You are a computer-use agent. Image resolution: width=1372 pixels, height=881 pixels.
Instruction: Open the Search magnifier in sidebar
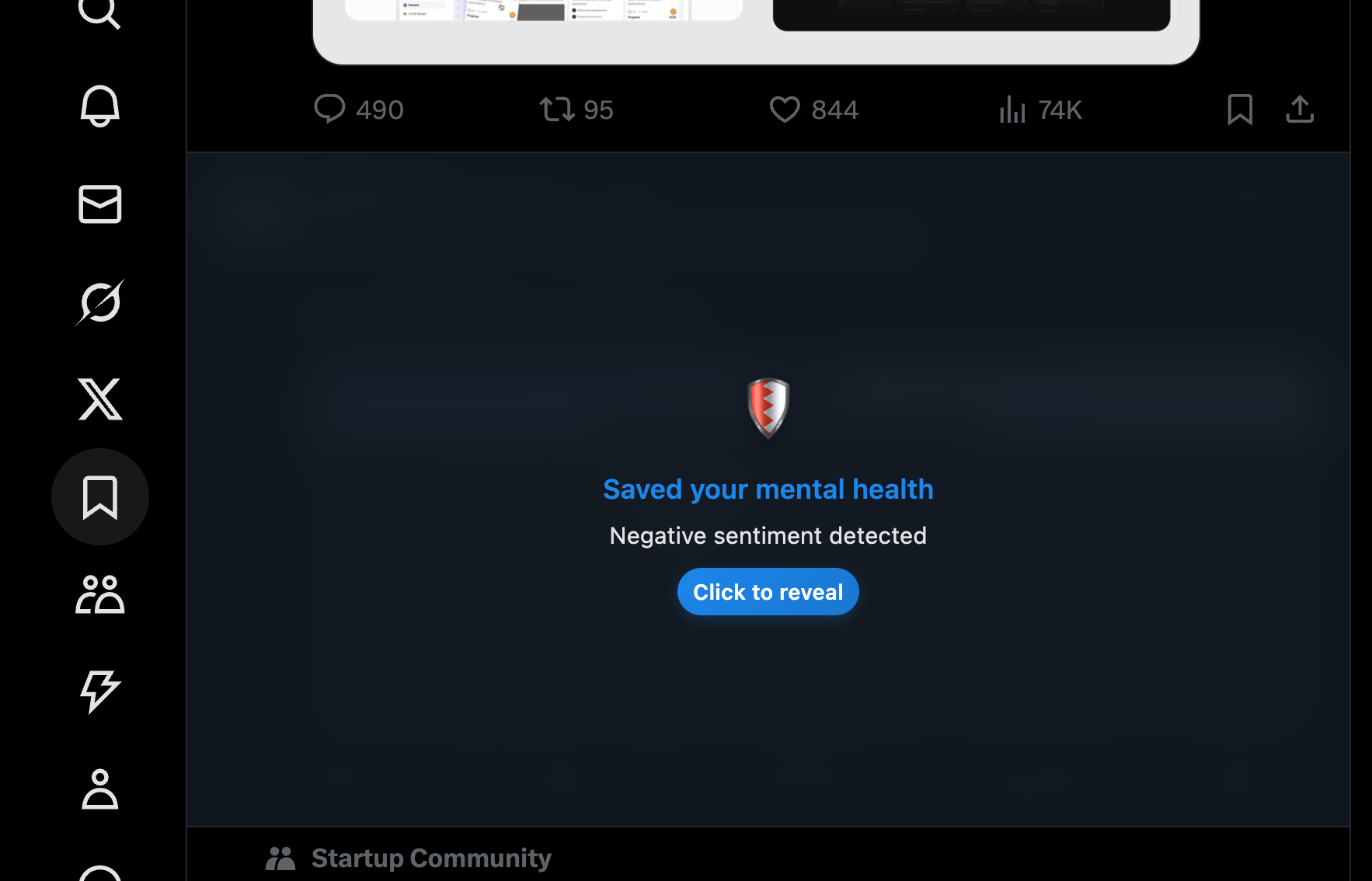tap(99, 12)
